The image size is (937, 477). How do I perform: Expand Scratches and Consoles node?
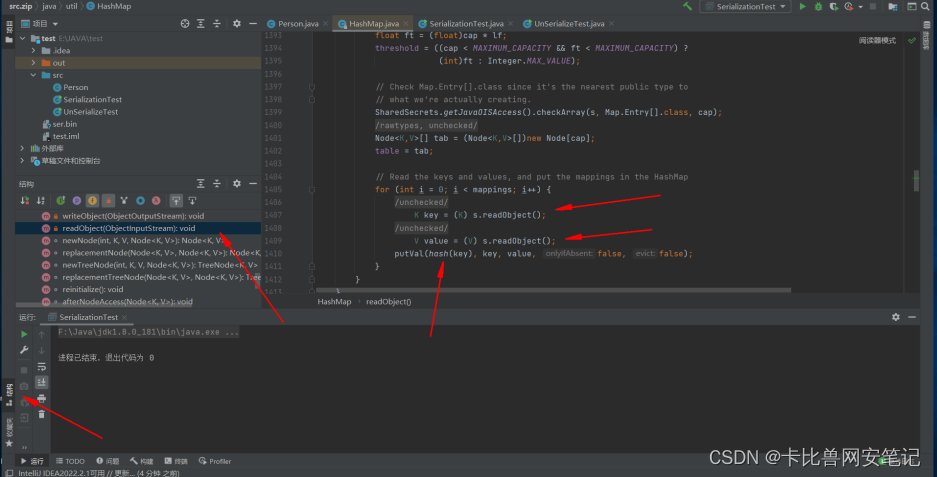(x=23, y=161)
